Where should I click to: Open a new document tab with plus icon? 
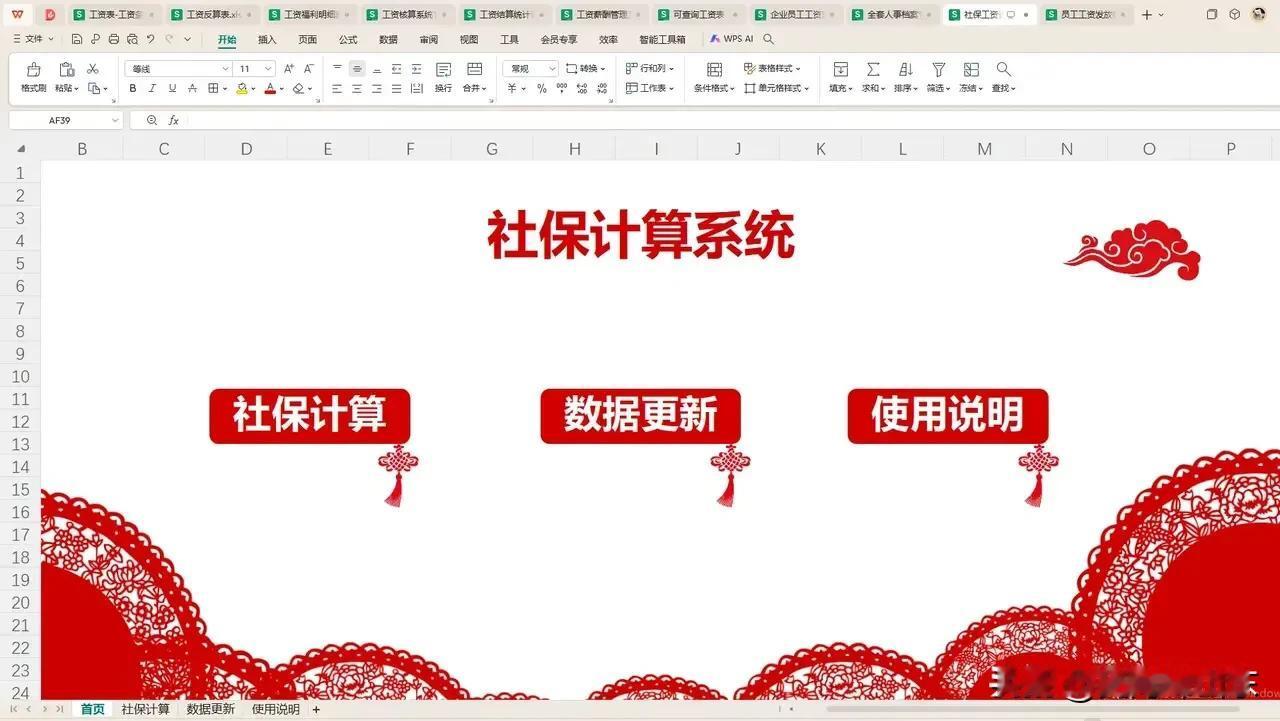[1147, 14]
